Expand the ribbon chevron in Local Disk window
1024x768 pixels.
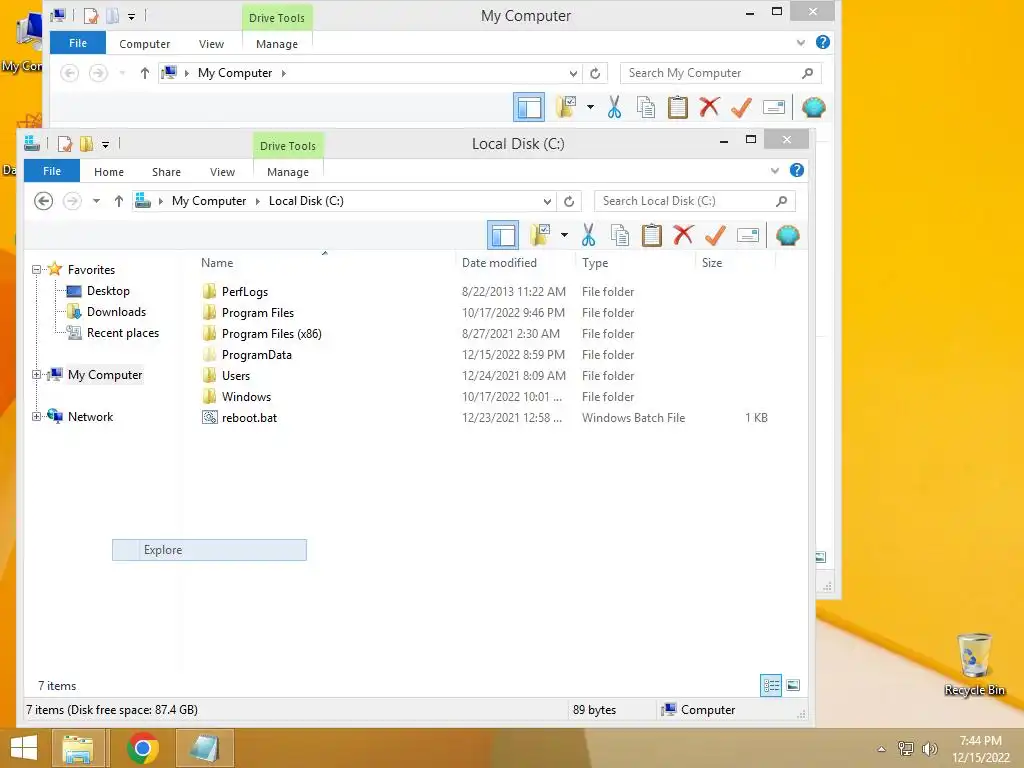coord(775,170)
